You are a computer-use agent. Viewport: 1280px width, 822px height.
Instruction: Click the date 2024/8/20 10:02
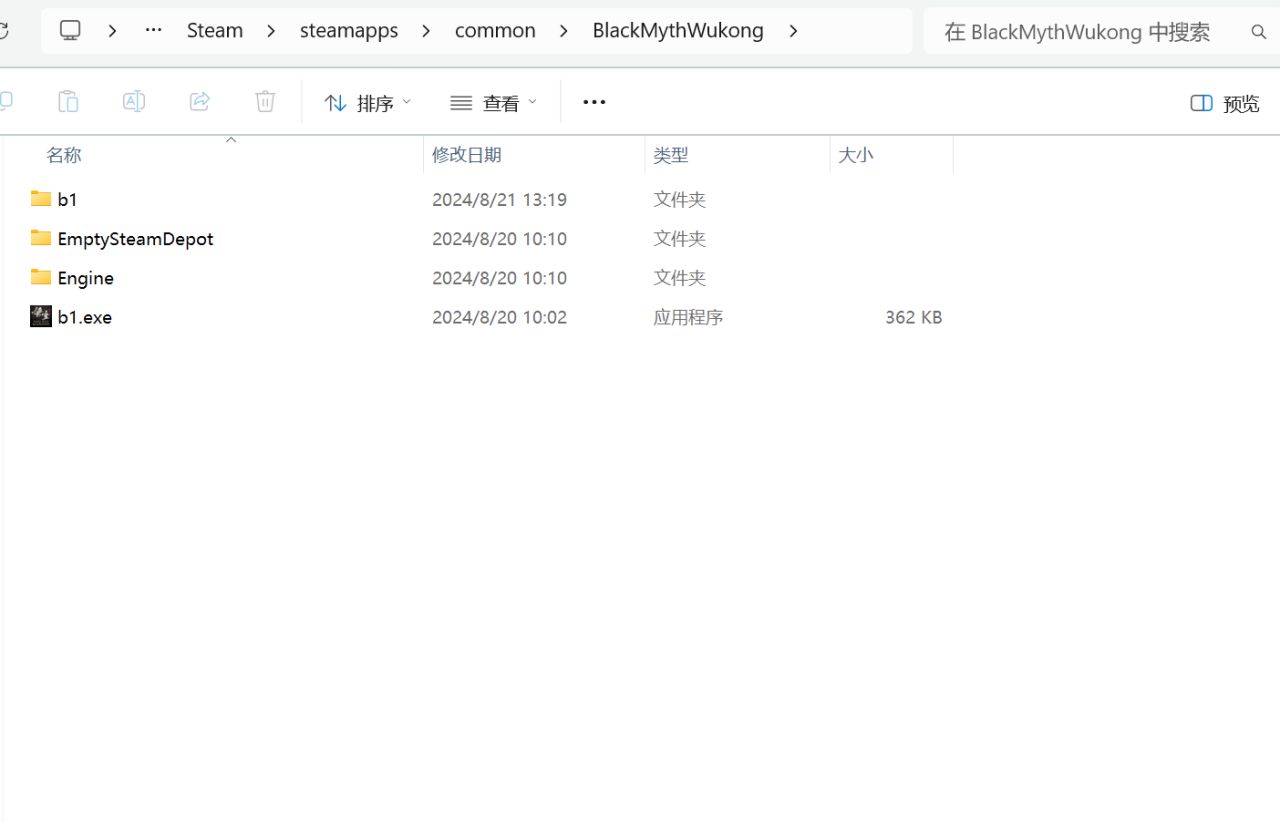(x=499, y=317)
